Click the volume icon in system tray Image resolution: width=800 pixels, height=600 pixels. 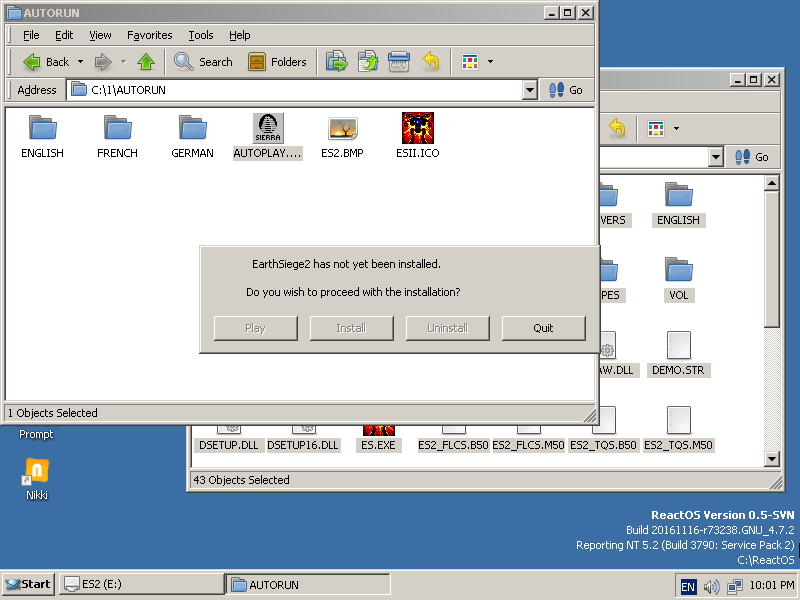712,586
